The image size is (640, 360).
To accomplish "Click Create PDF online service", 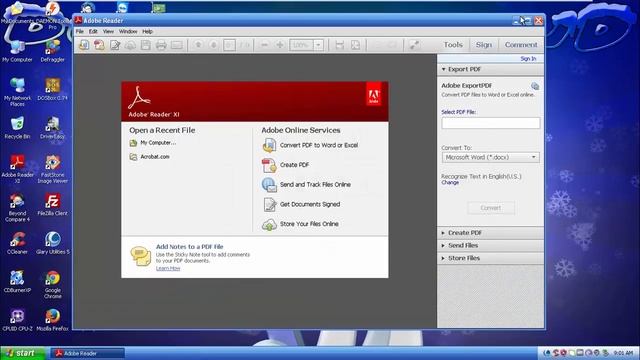I will coord(286,165).
